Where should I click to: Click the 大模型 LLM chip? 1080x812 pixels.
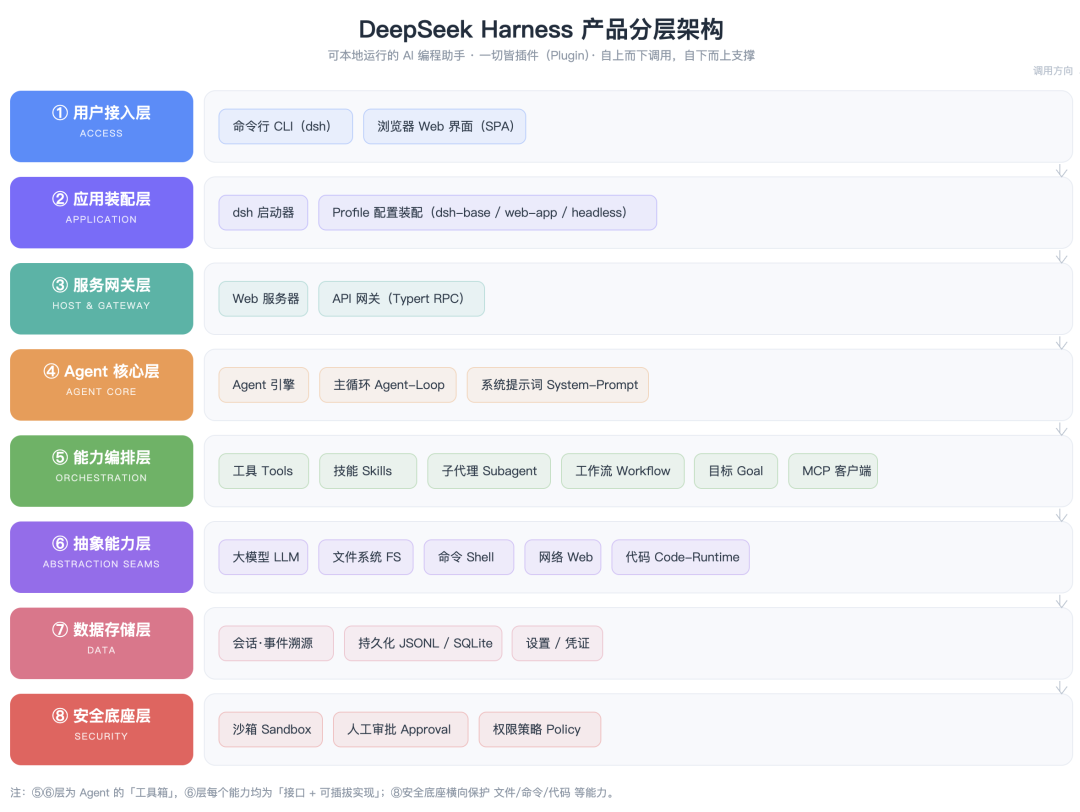tap(263, 556)
